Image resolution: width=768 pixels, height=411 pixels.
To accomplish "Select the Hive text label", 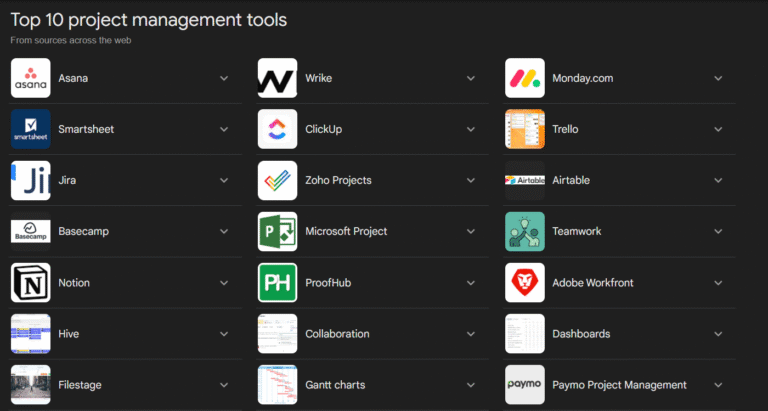I will coord(69,334).
